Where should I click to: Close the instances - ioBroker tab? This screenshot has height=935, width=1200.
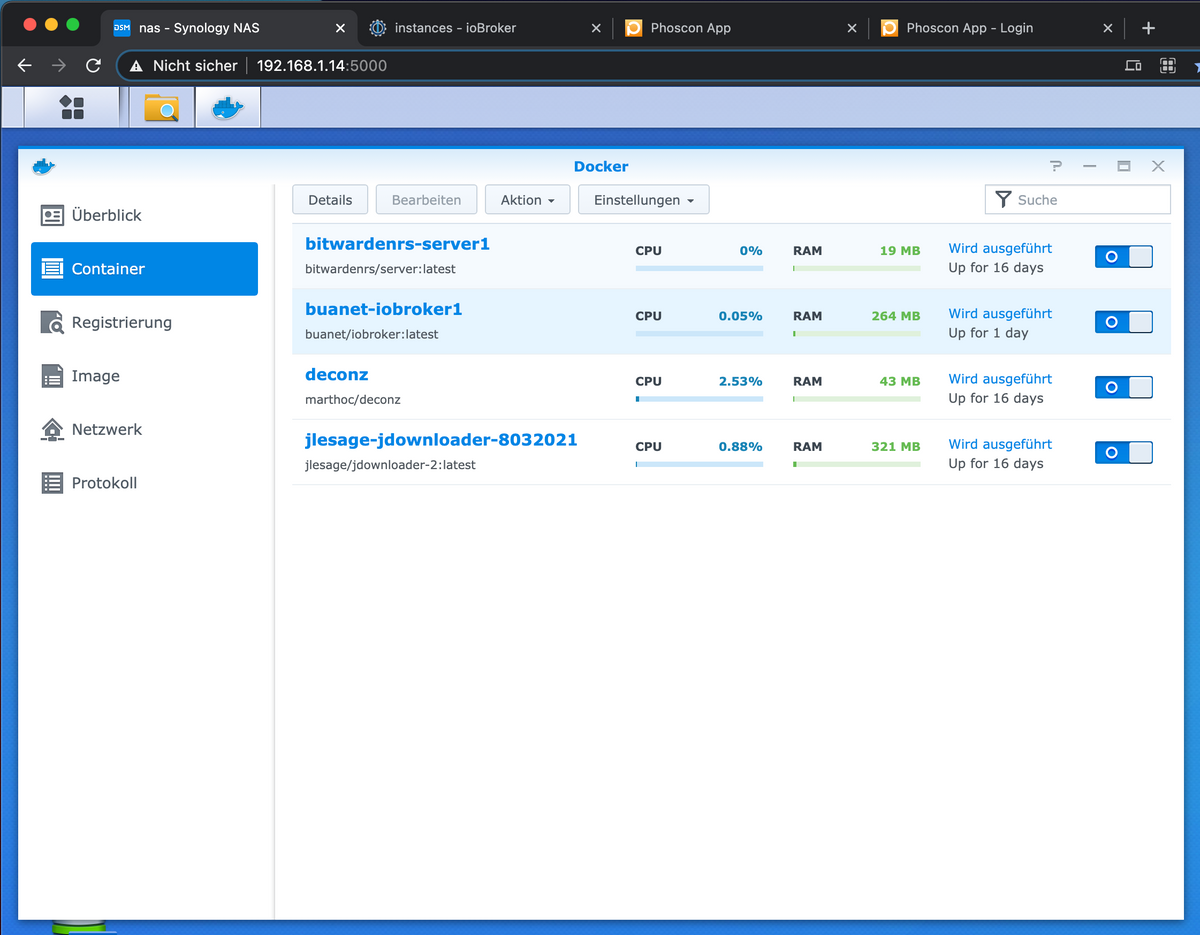tap(596, 28)
